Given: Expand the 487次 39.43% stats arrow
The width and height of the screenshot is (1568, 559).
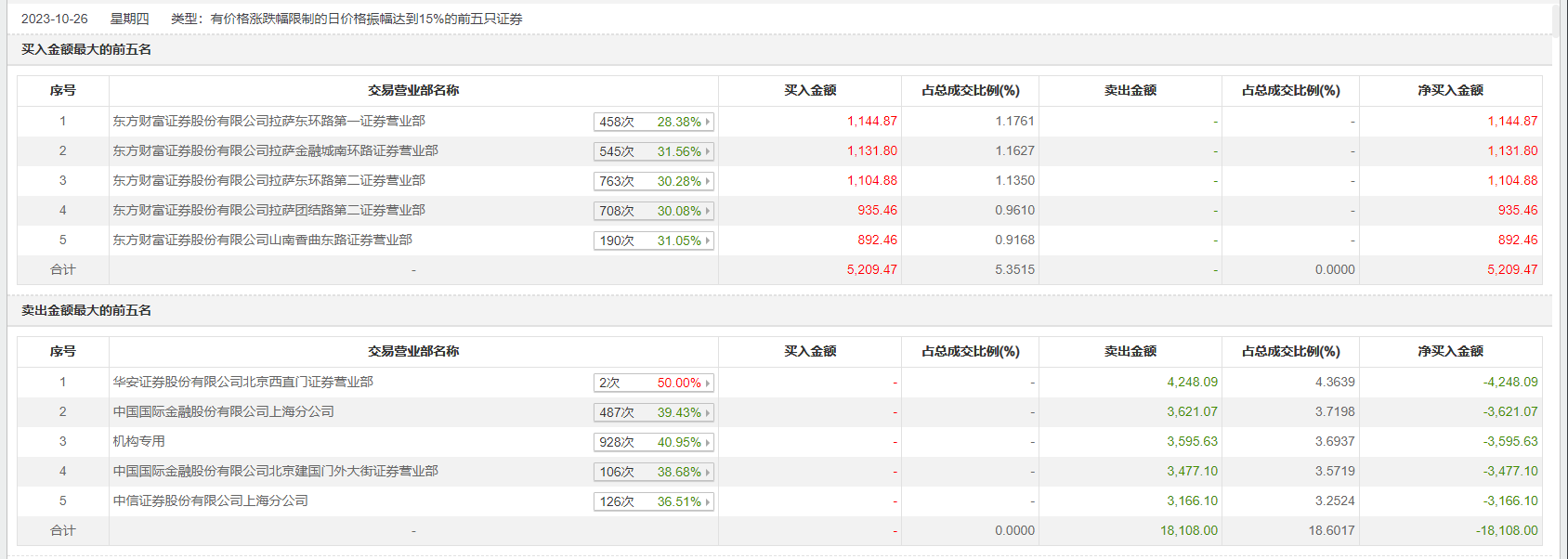Looking at the screenshot, I should 708,412.
